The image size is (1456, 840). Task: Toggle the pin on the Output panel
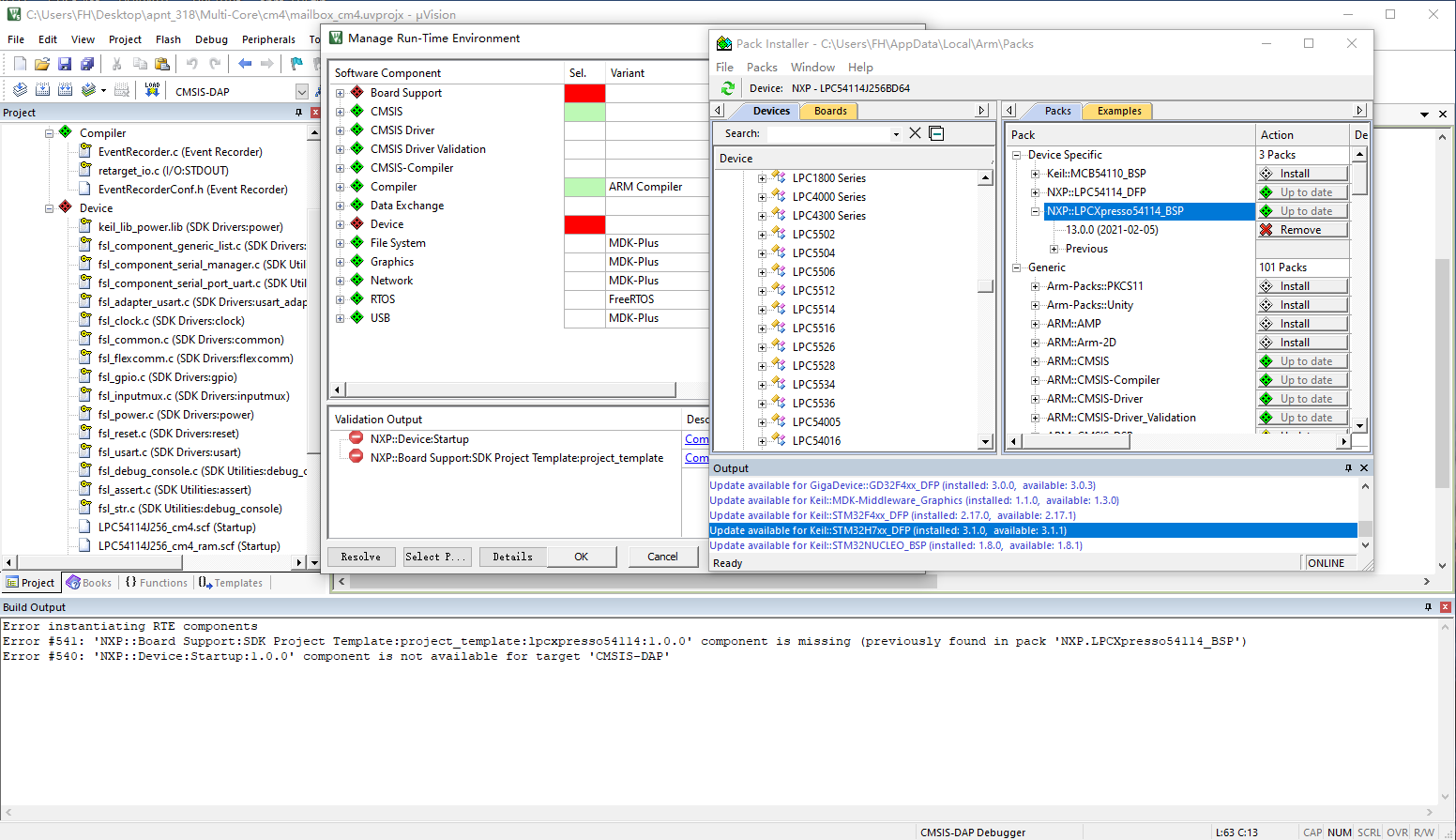coord(1348,467)
